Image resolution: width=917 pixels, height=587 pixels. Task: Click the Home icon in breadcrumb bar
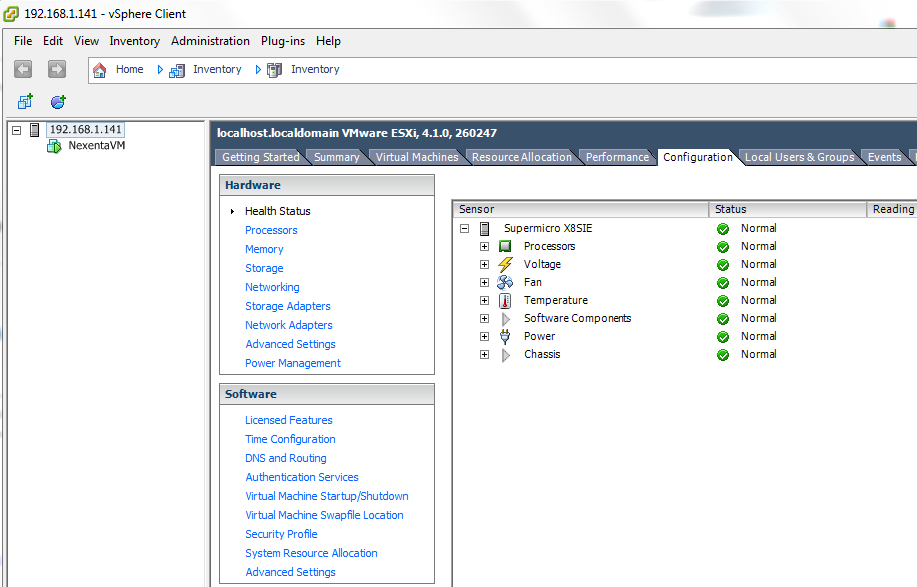(100, 70)
